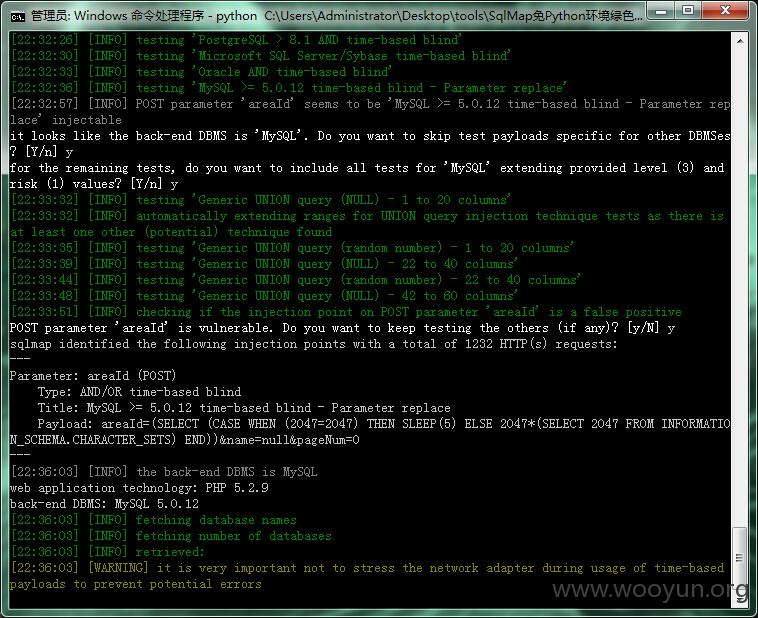The width and height of the screenshot is (758, 618).
Task: Click the 'Type: AND/OR time-based blind' line
Action: pyautogui.click(x=139, y=392)
